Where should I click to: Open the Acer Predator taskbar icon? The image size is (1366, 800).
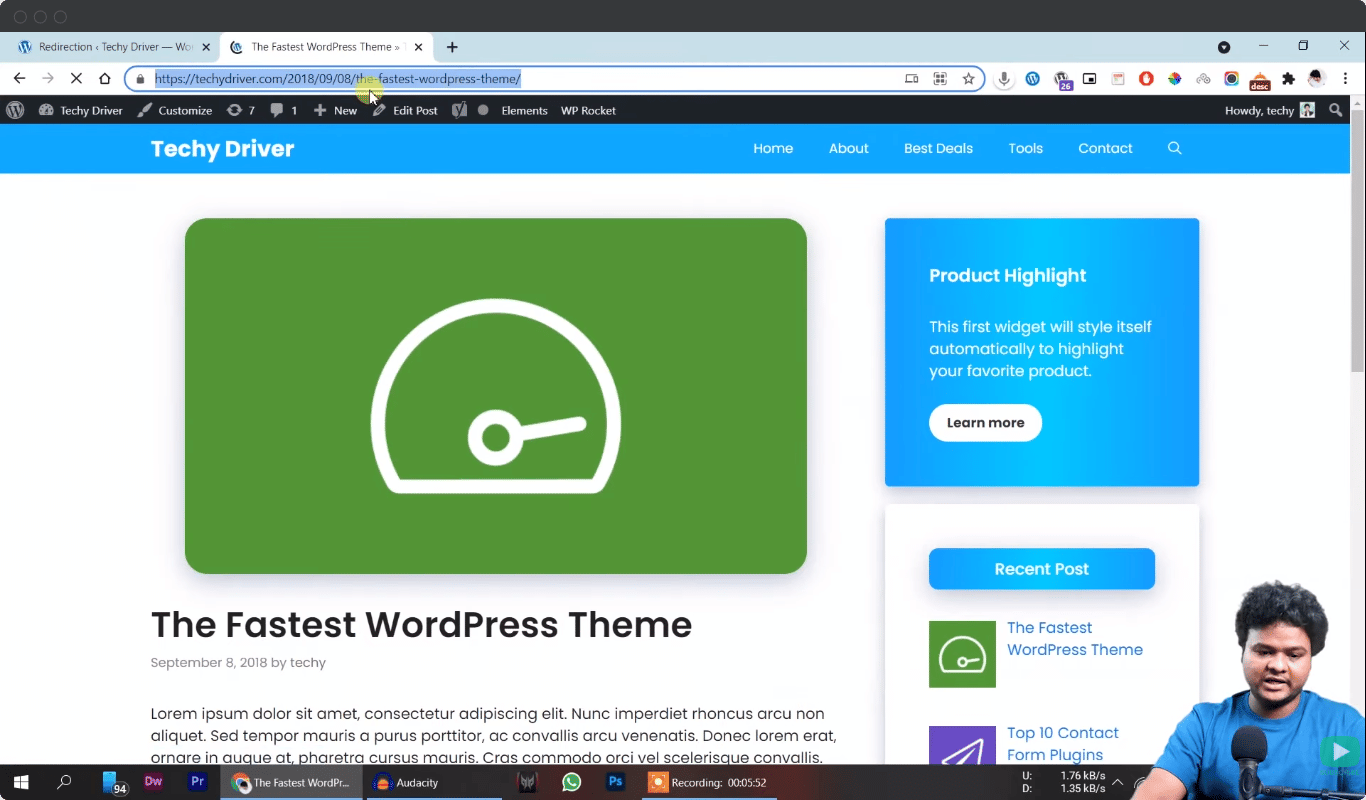point(527,782)
